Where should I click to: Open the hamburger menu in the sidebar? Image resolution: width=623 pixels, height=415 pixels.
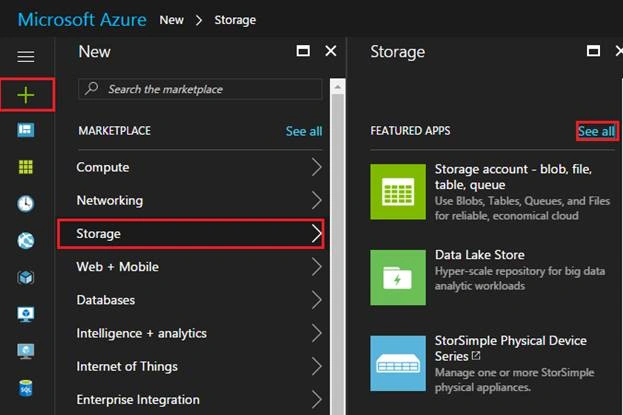(26, 56)
